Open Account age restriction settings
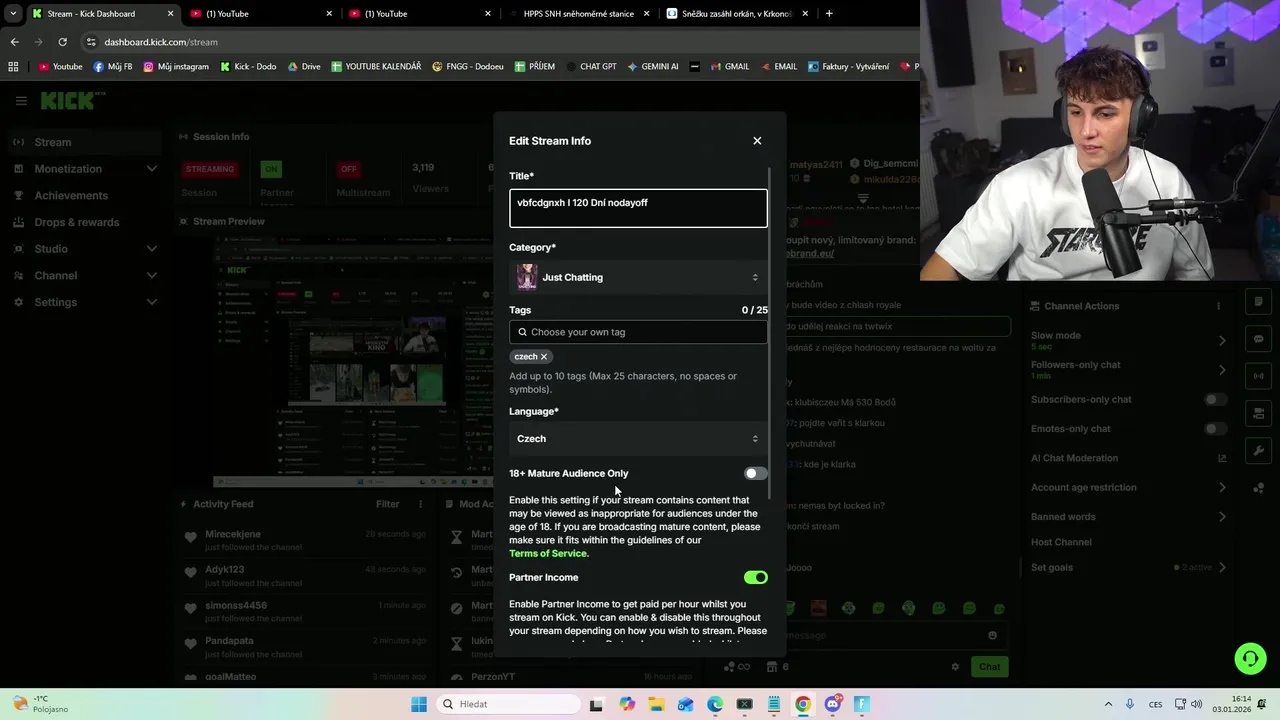 coord(1128,488)
